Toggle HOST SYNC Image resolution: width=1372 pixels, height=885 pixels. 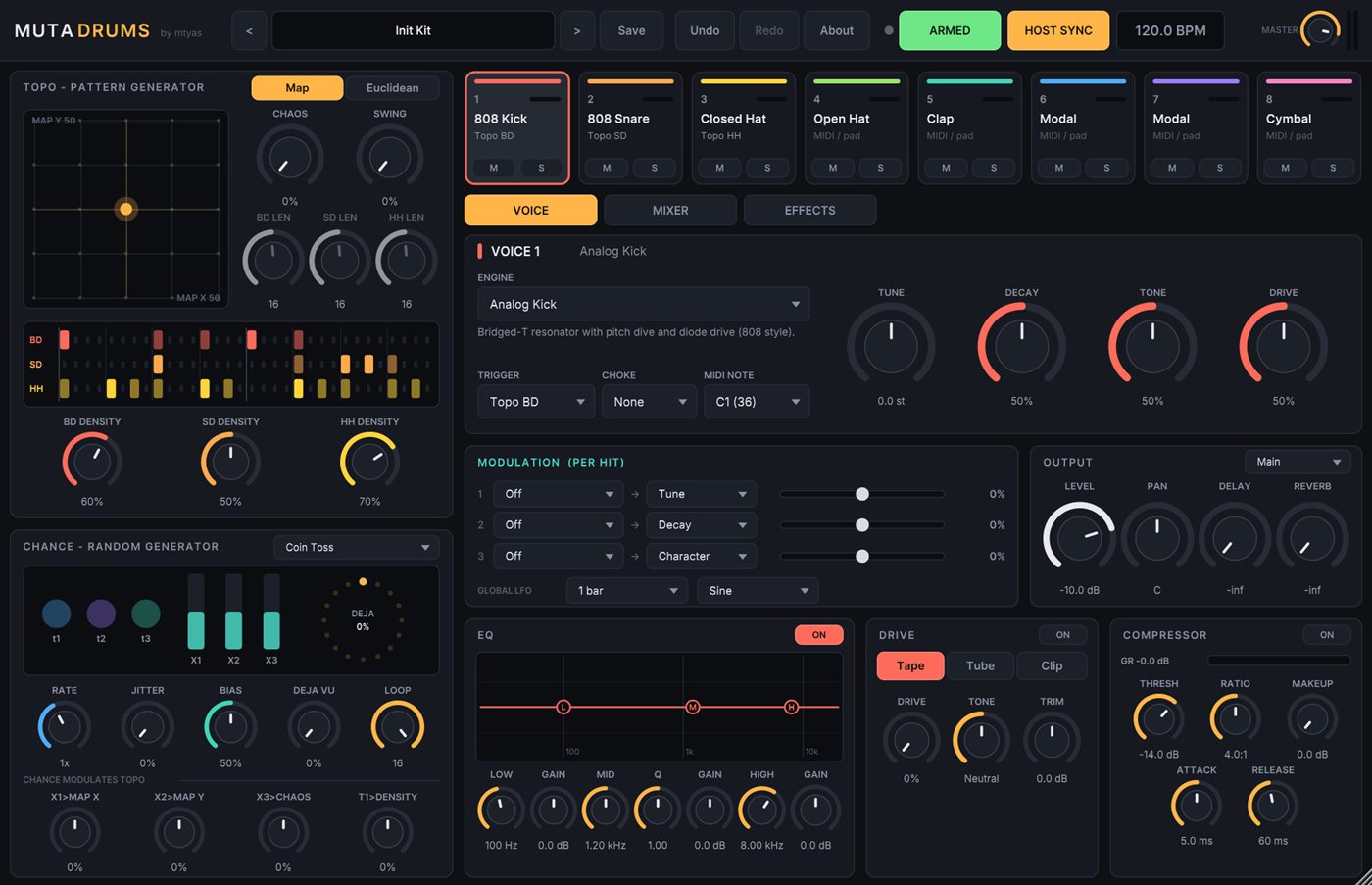[1058, 30]
